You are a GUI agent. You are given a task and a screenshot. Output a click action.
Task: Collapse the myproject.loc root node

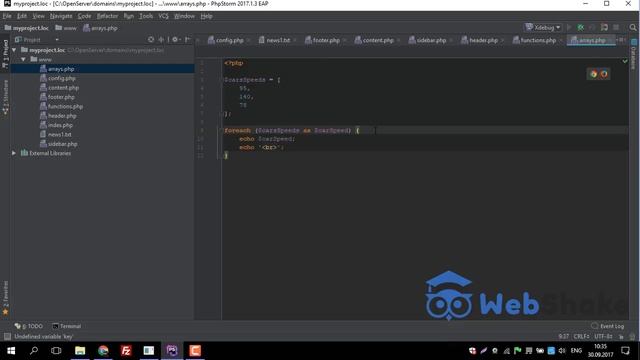click(14, 50)
